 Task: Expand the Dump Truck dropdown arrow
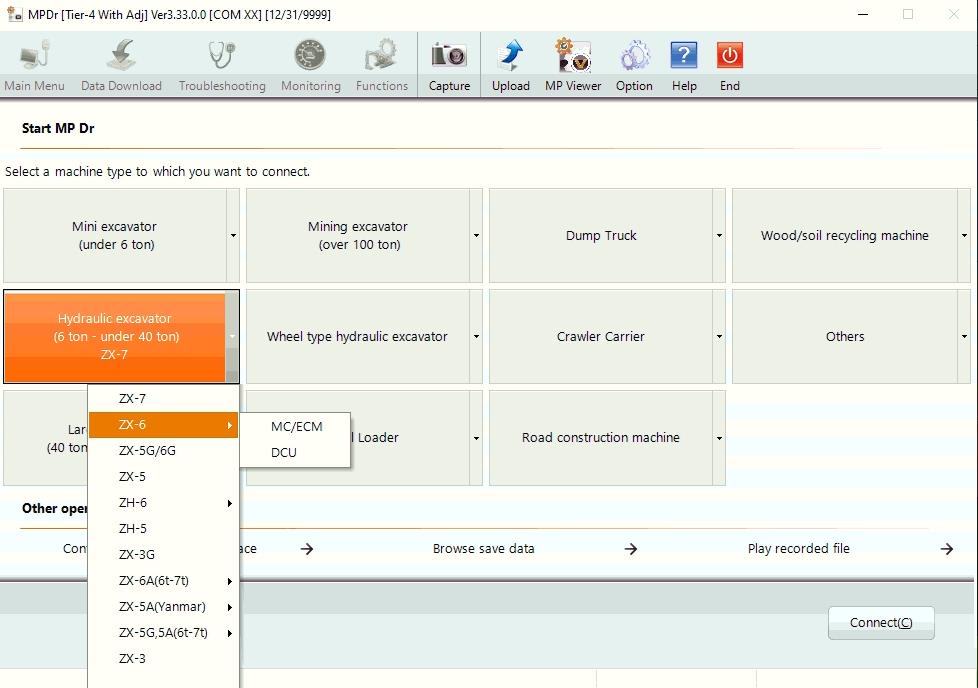coord(719,236)
